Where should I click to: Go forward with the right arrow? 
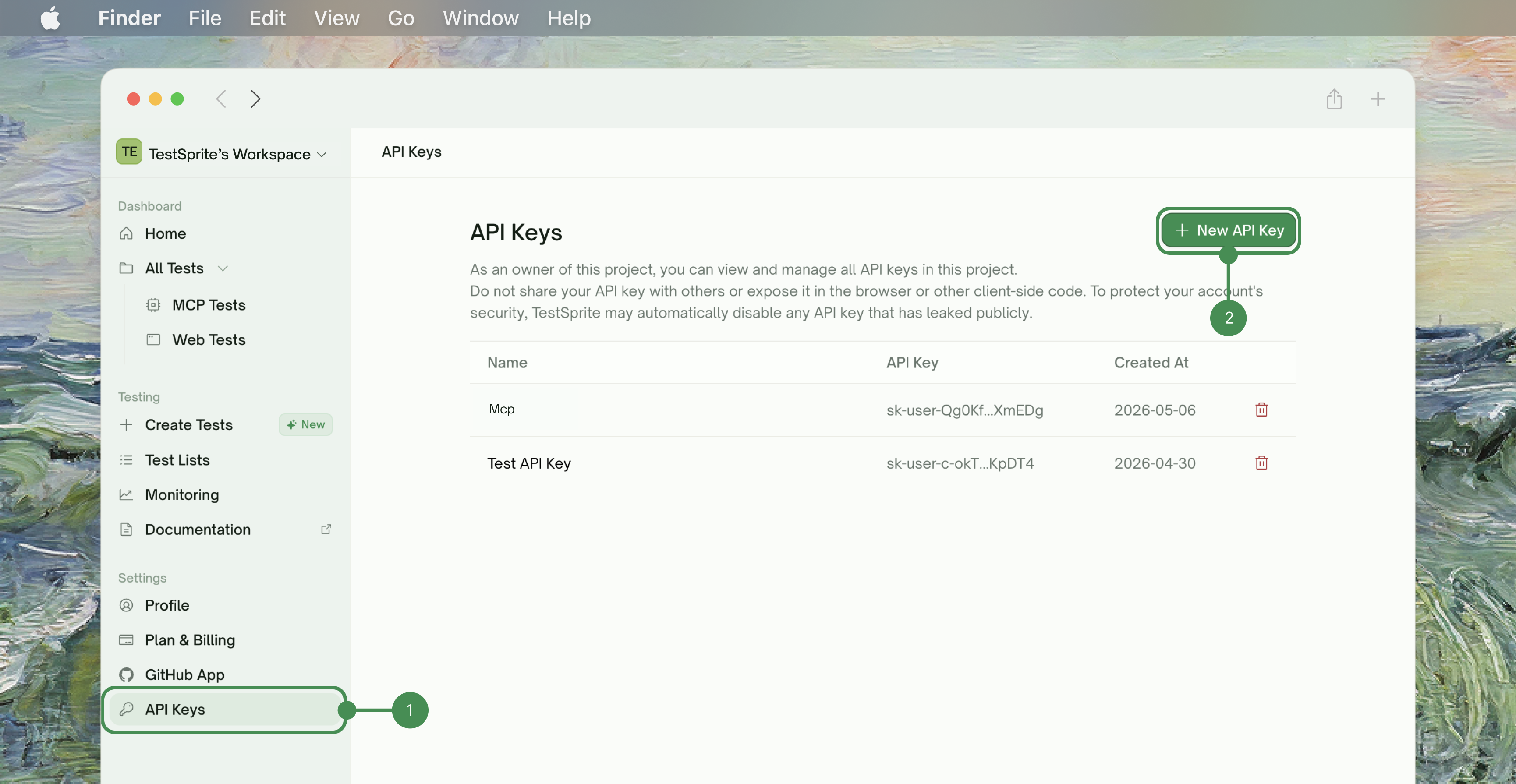click(255, 99)
